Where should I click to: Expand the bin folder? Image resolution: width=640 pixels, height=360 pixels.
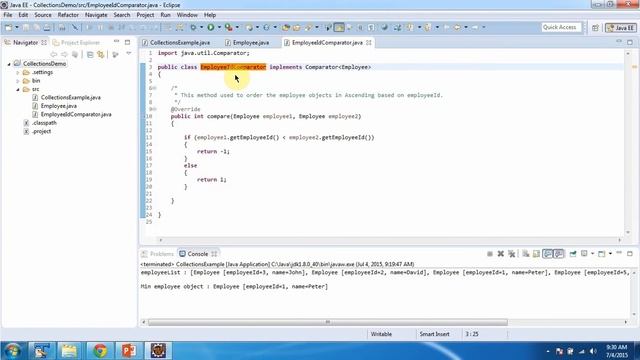[18, 81]
